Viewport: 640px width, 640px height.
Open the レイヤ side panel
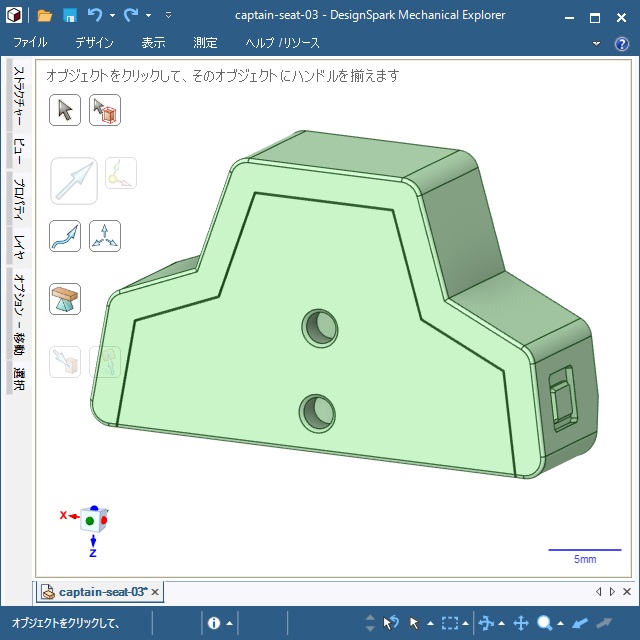pos(19,247)
